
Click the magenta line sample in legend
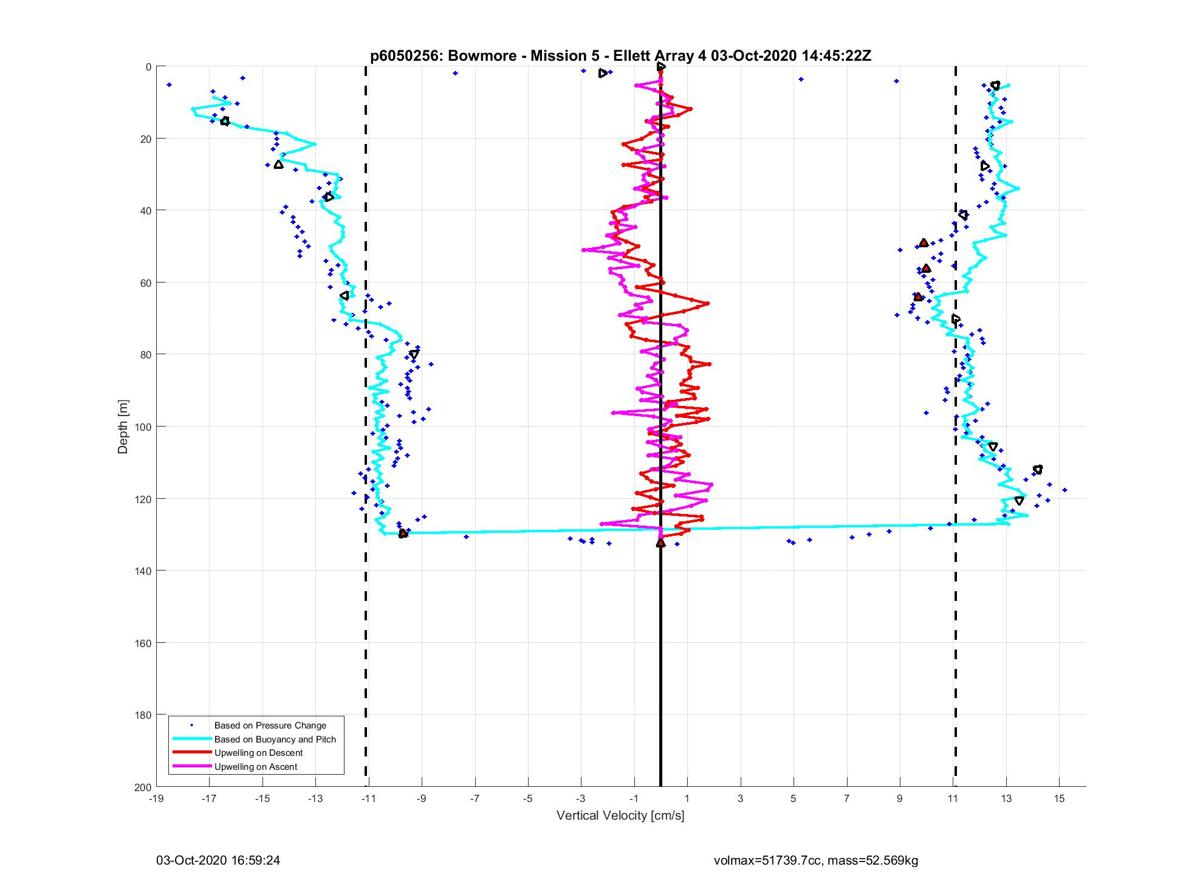click(x=191, y=767)
